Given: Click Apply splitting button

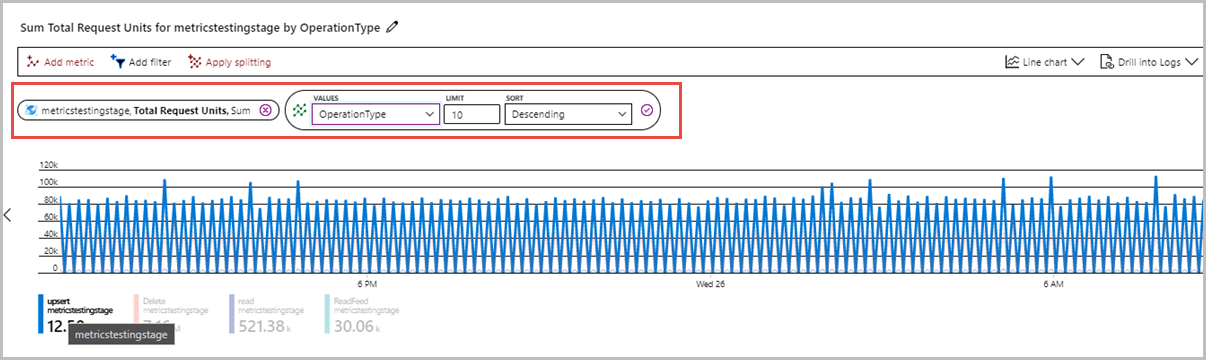Looking at the screenshot, I should coord(229,62).
